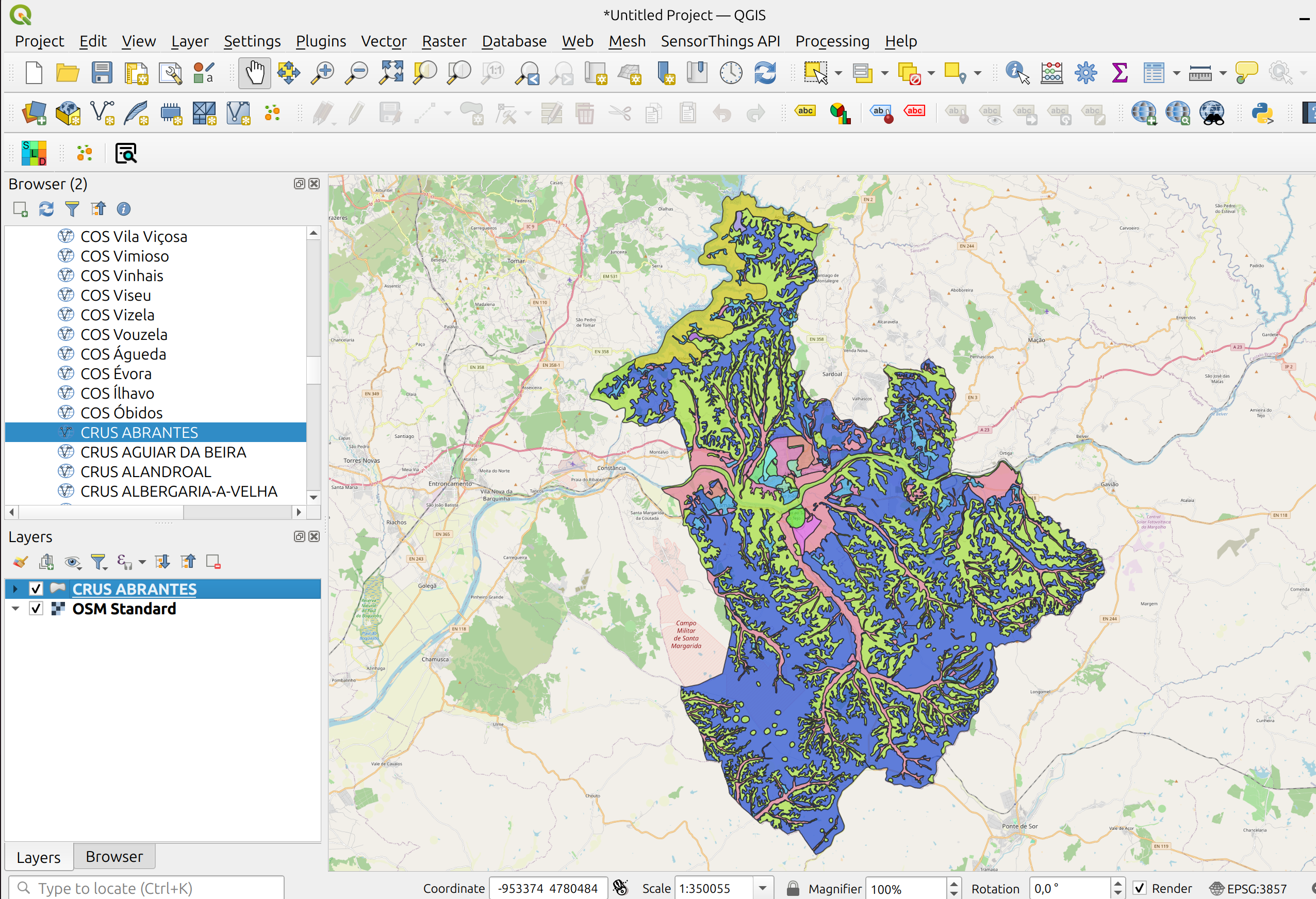This screenshot has width=1316, height=899.
Task: Open the Scale dropdown list
Action: click(763, 888)
